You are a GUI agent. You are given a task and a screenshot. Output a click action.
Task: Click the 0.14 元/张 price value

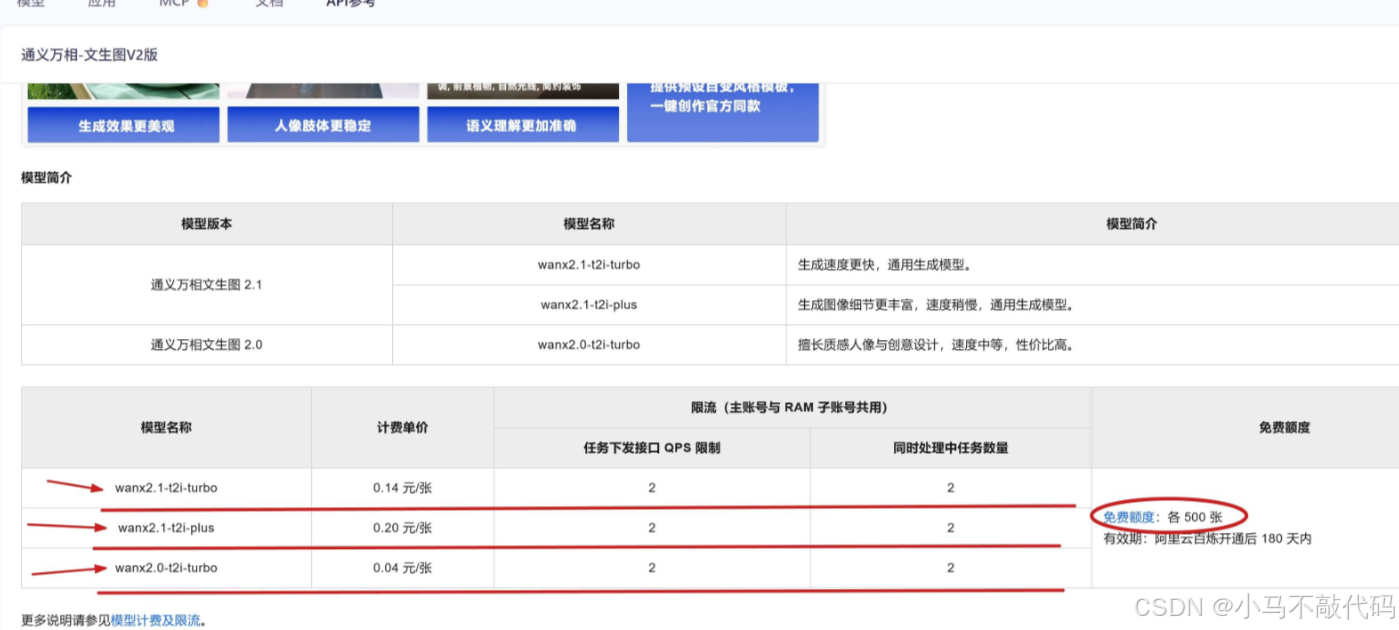tap(402, 487)
